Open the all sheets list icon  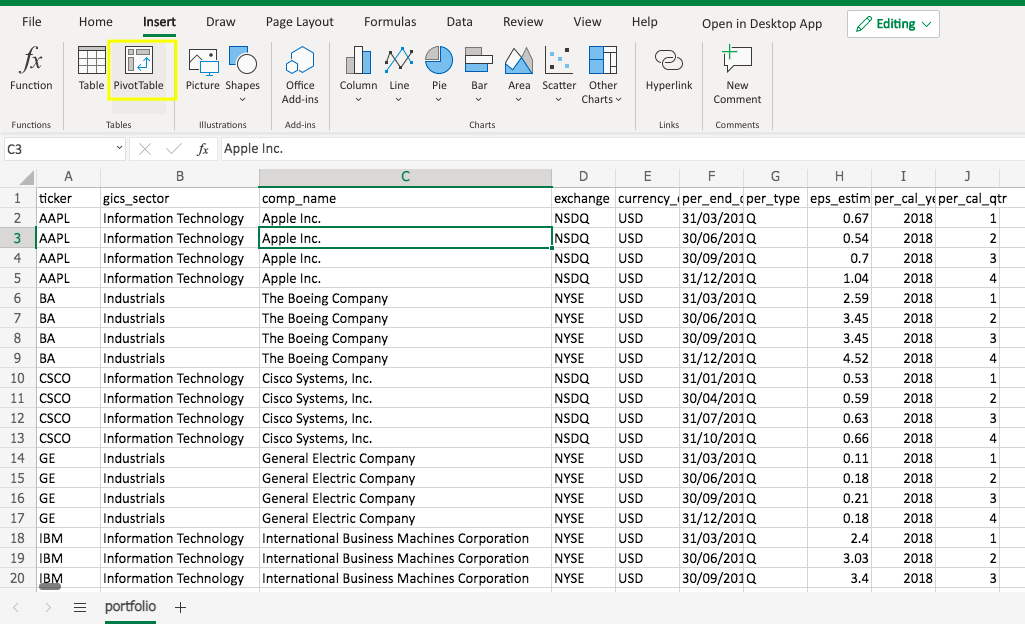coord(80,607)
